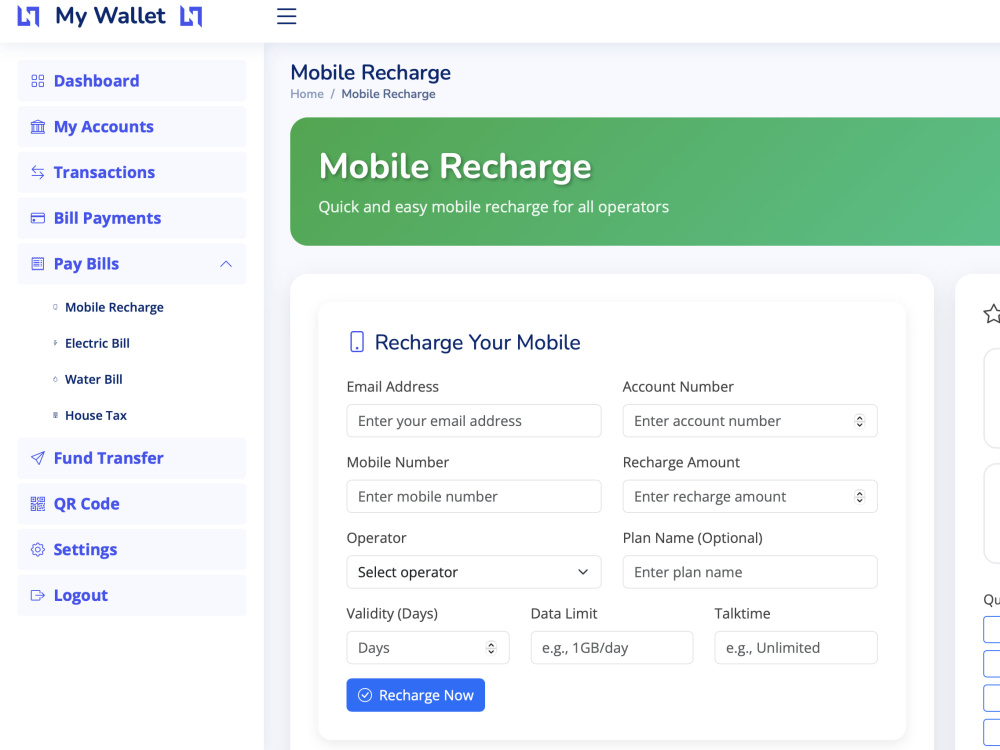Open Fund Transfer menu item

132,458
